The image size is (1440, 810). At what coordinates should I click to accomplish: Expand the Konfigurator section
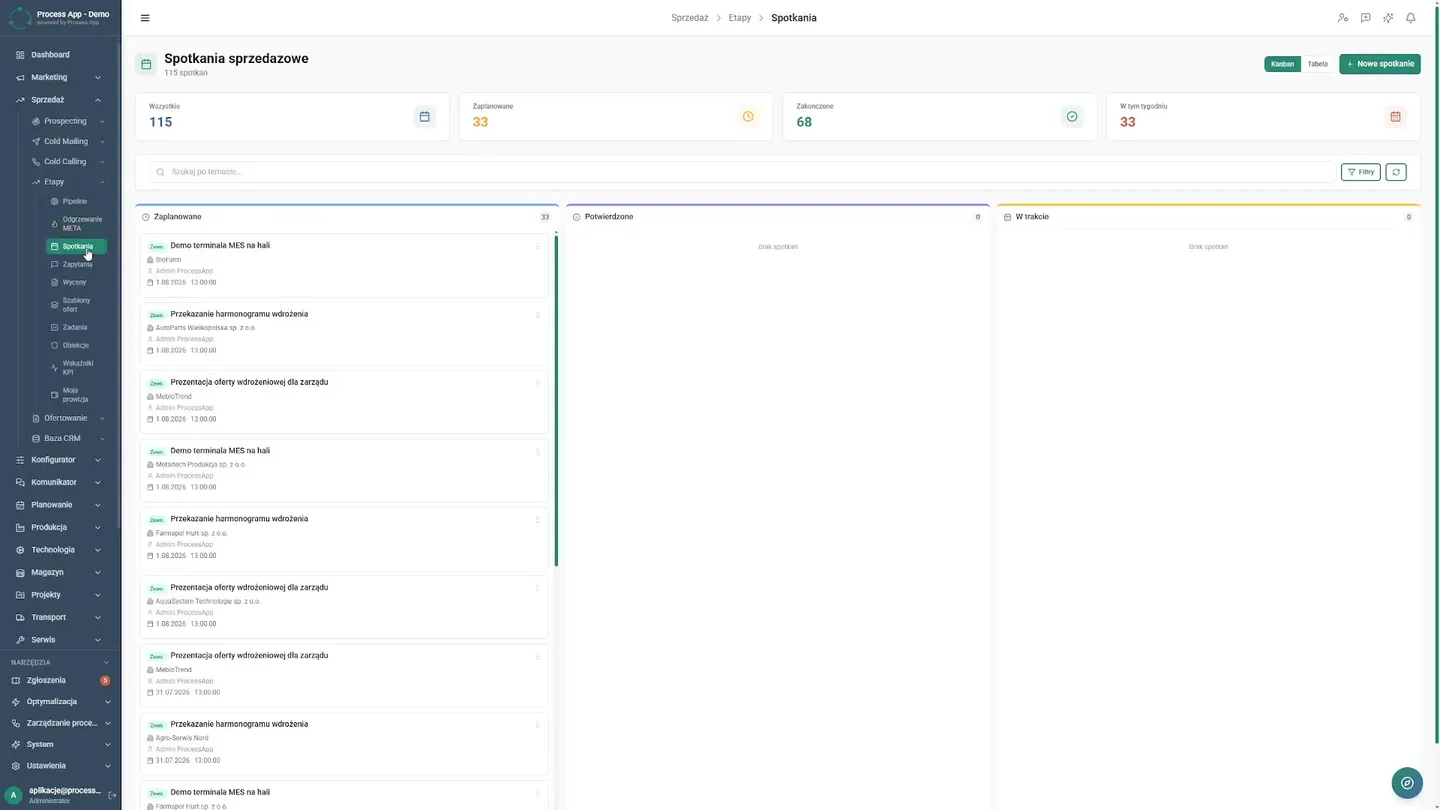coord(59,460)
